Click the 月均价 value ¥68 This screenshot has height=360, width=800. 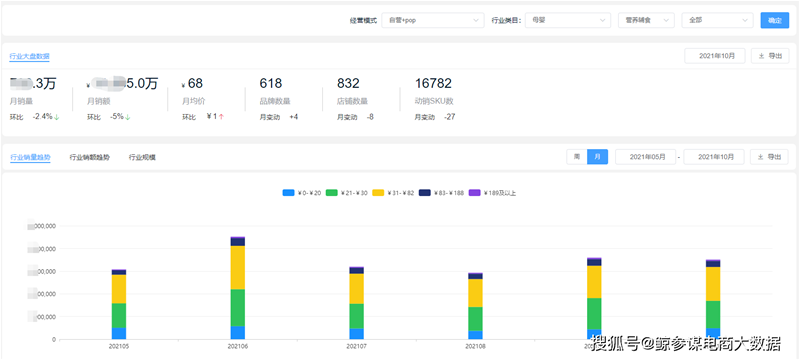click(192, 84)
